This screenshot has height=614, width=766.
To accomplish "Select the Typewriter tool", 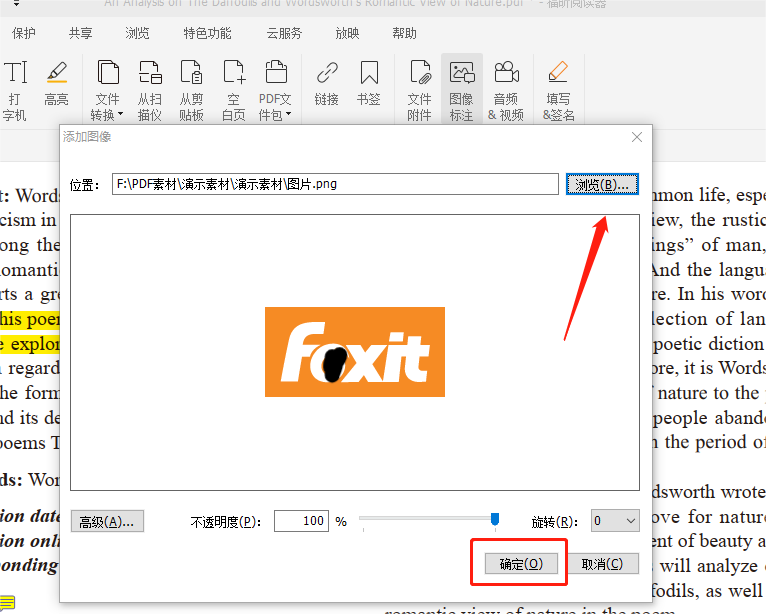I will coord(15,90).
